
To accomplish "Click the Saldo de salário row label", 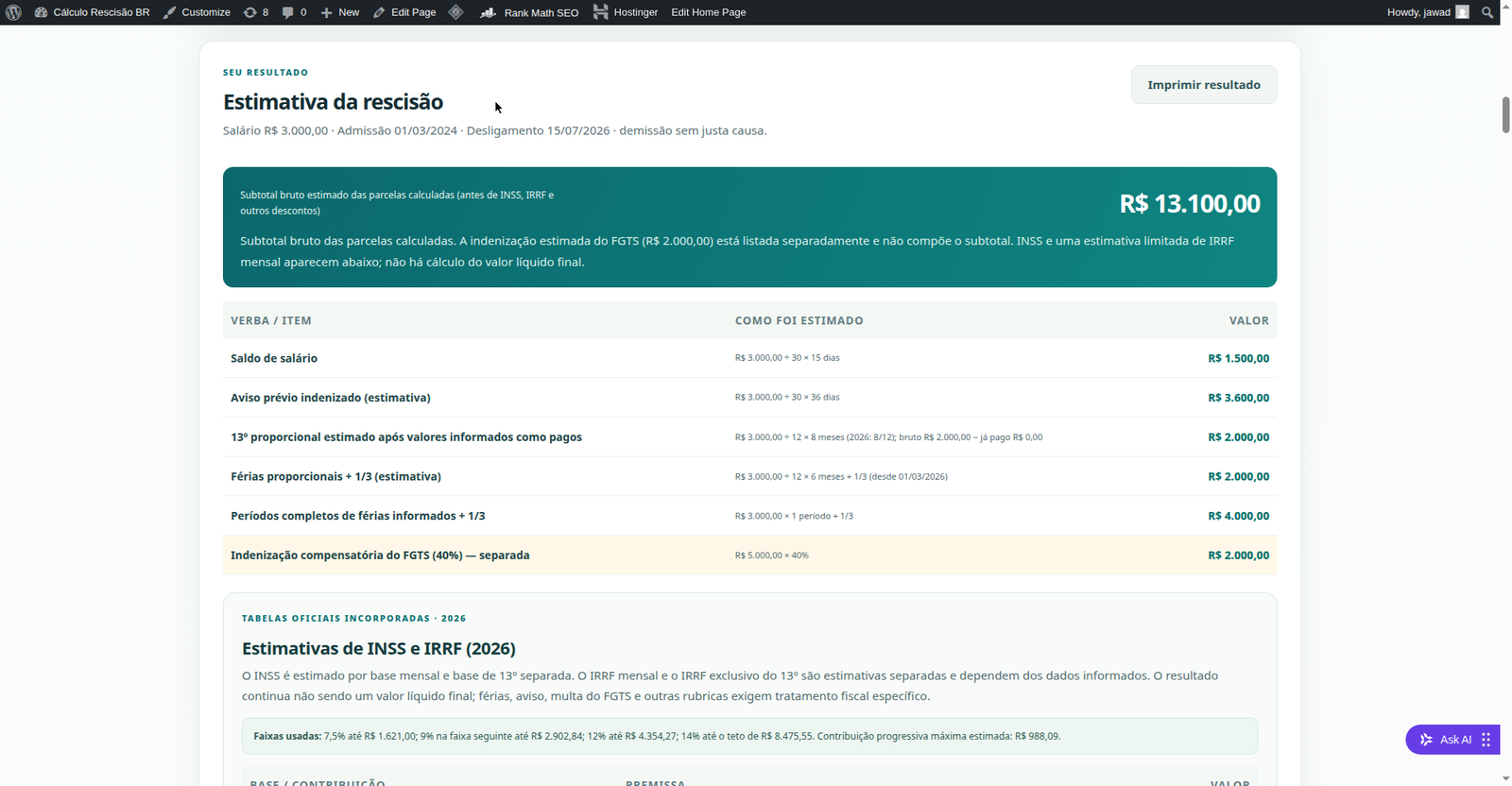I will point(274,359).
